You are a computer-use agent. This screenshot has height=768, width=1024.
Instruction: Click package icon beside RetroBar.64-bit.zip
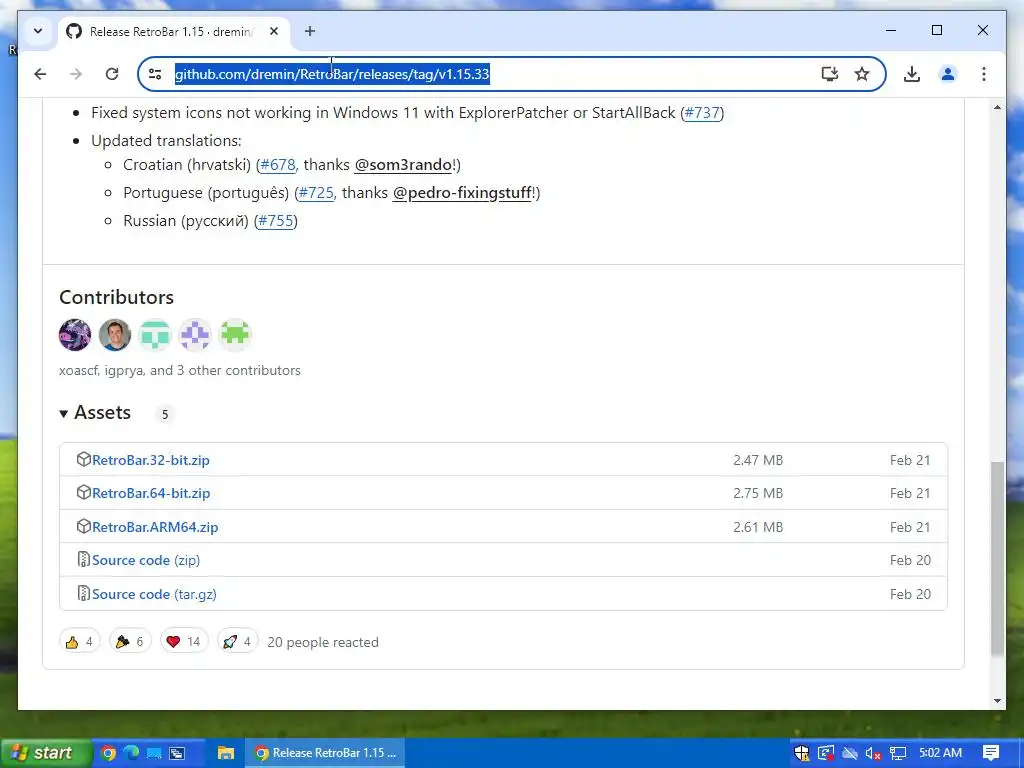(x=83, y=492)
